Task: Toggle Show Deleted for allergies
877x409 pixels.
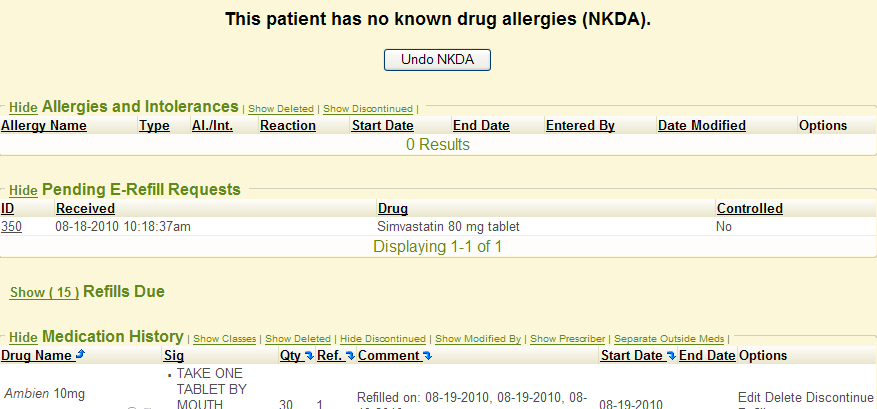Action: click(x=281, y=108)
